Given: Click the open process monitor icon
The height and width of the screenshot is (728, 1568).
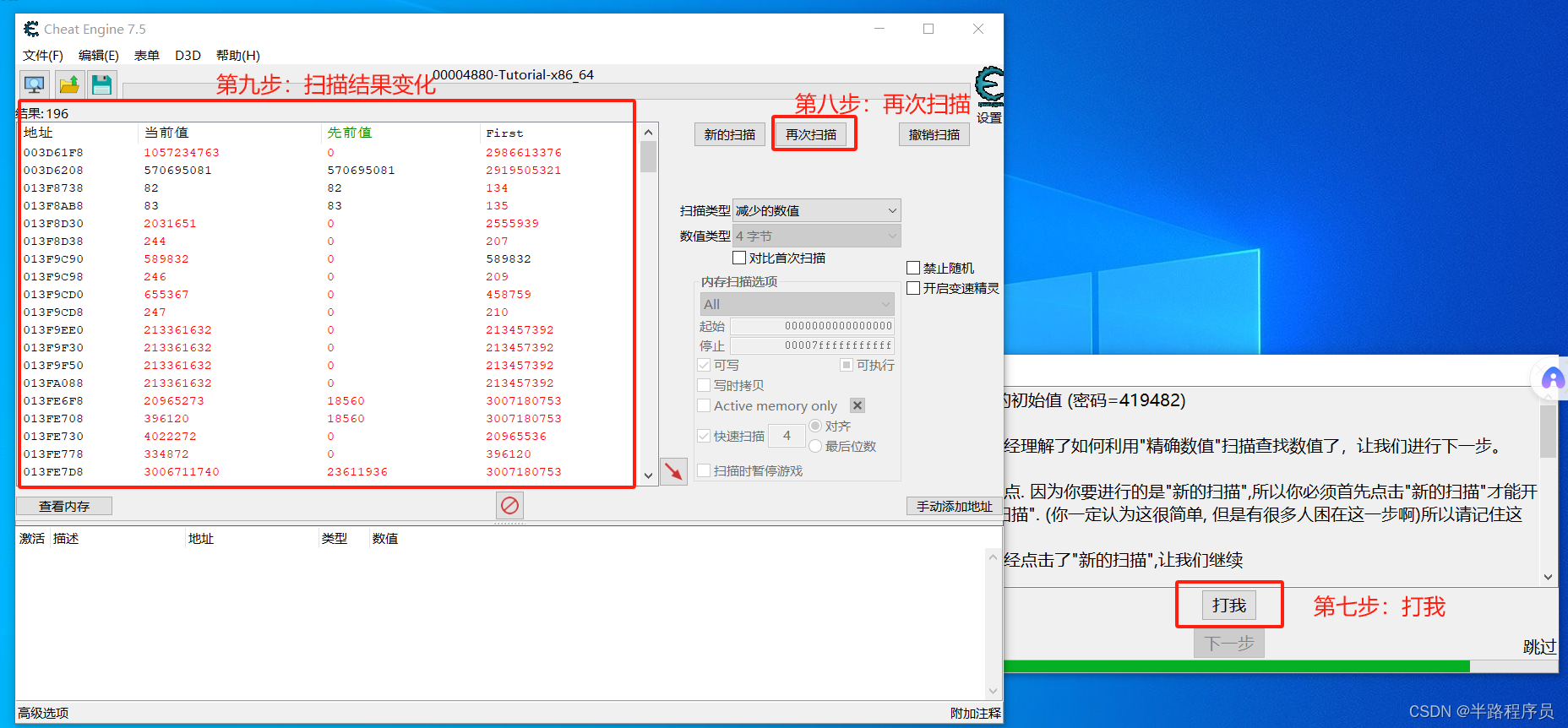Looking at the screenshot, I should [35, 84].
